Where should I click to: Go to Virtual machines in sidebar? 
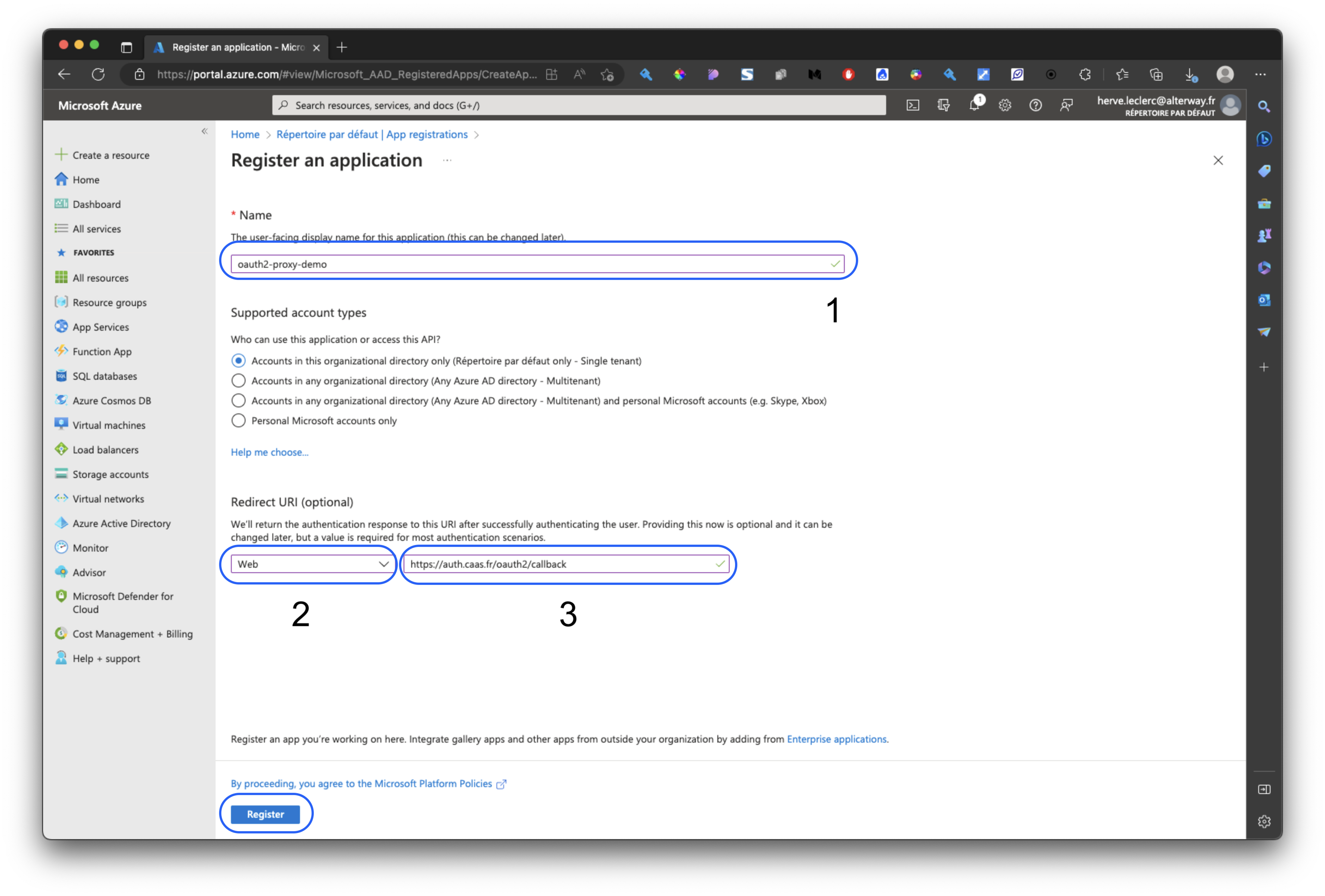pyautogui.click(x=108, y=425)
